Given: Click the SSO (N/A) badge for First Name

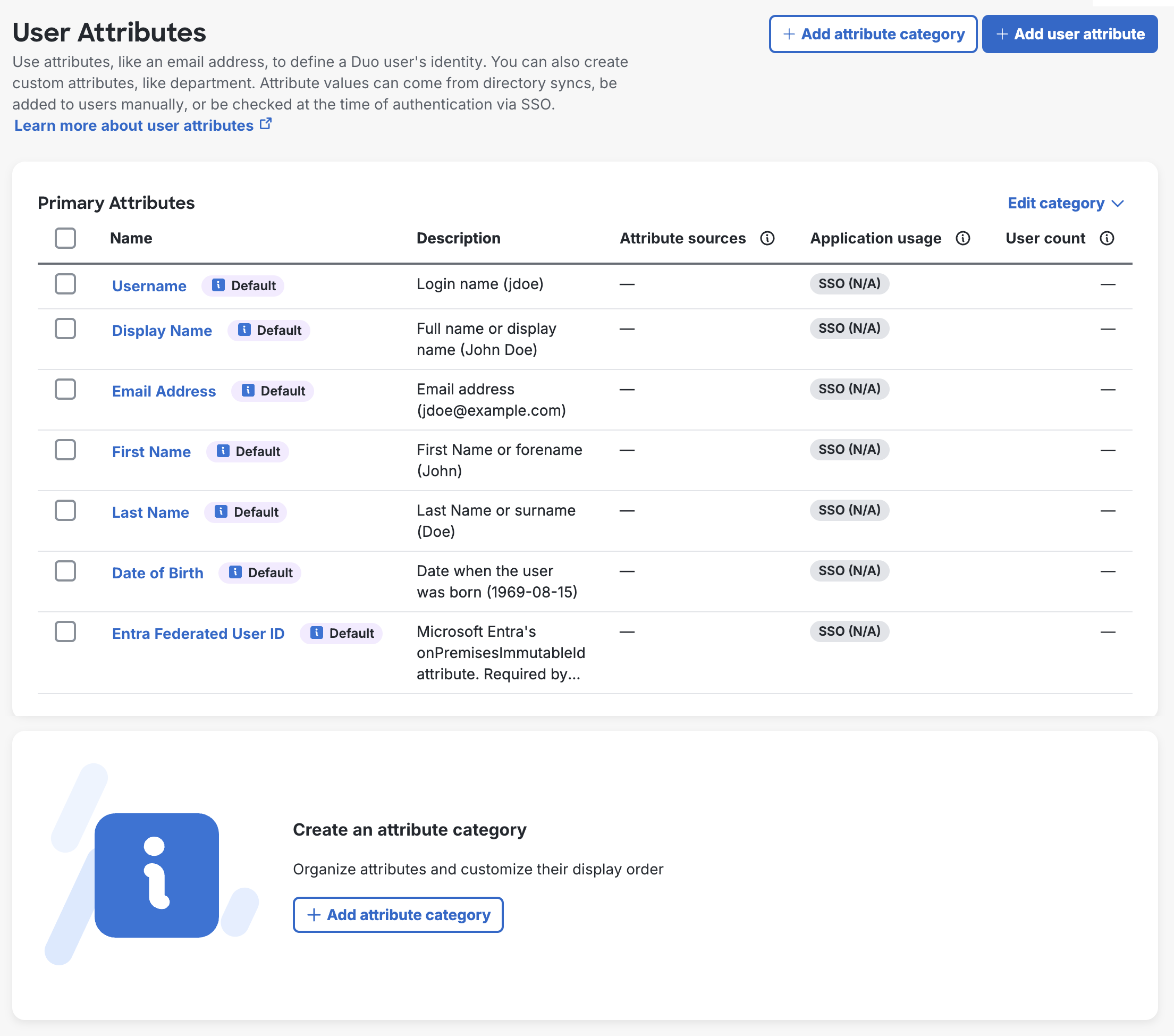Looking at the screenshot, I should click(x=849, y=449).
